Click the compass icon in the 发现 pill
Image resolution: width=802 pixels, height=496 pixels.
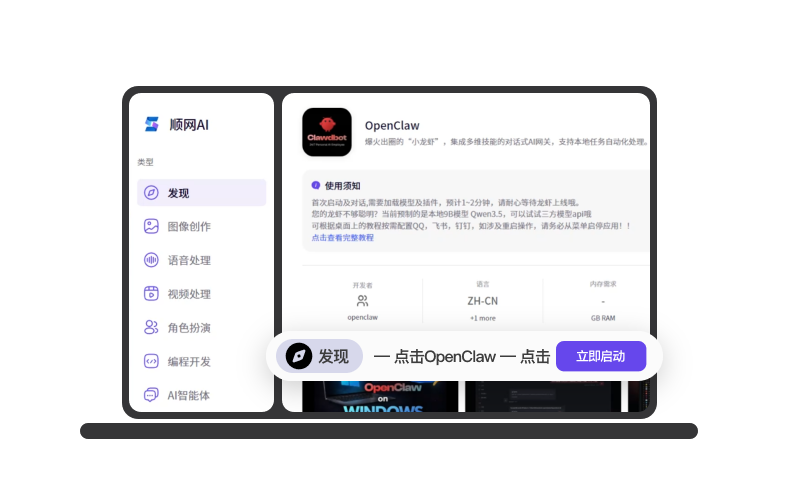pyautogui.click(x=299, y=356)
